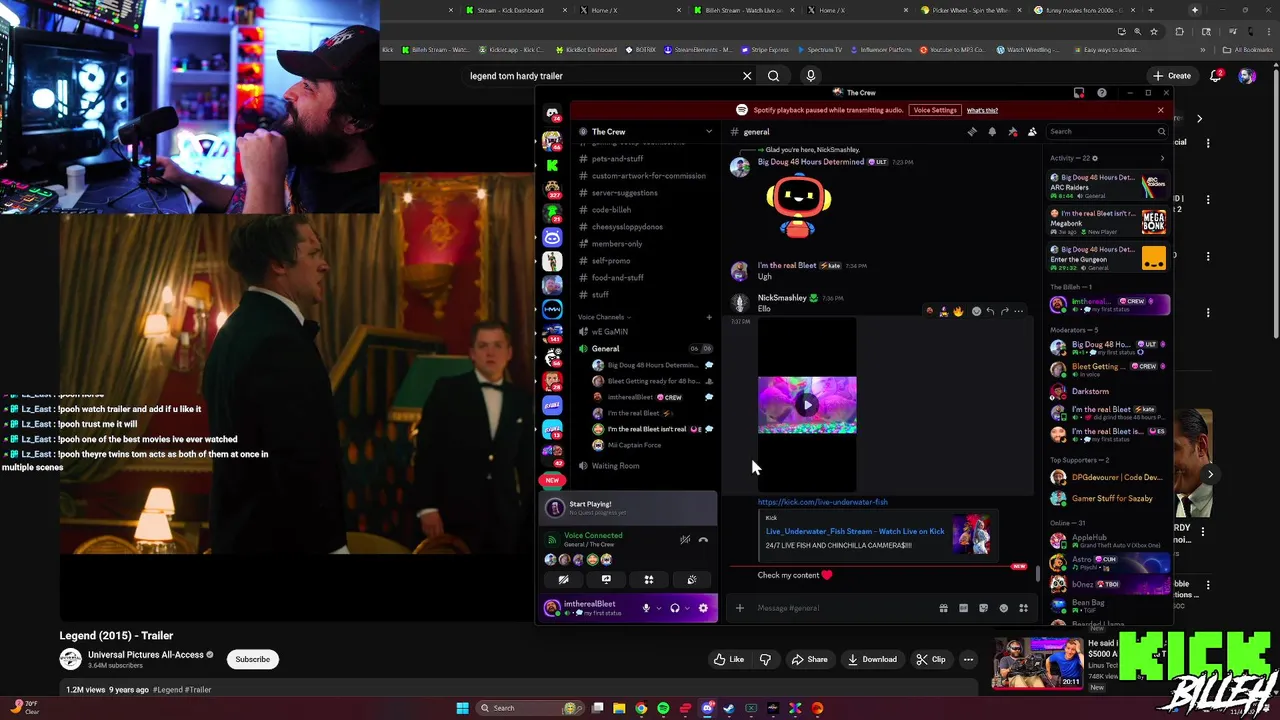Image resolution: width=1280 pixels, height=720 pixels.
Task: Open output device options arrow beside headphones
Action: 687,608
